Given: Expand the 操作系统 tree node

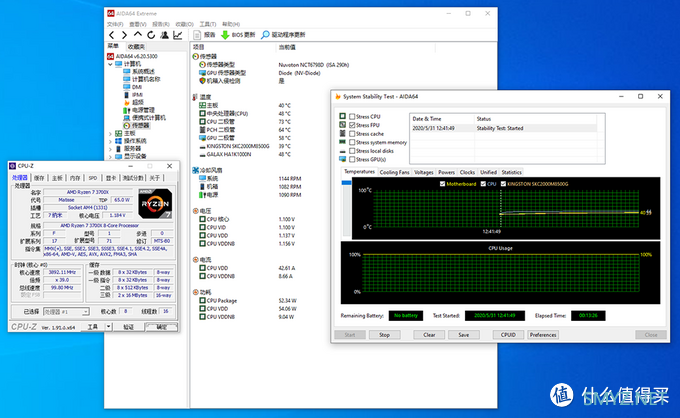Looking at the screenshot, I should point(110,141).
